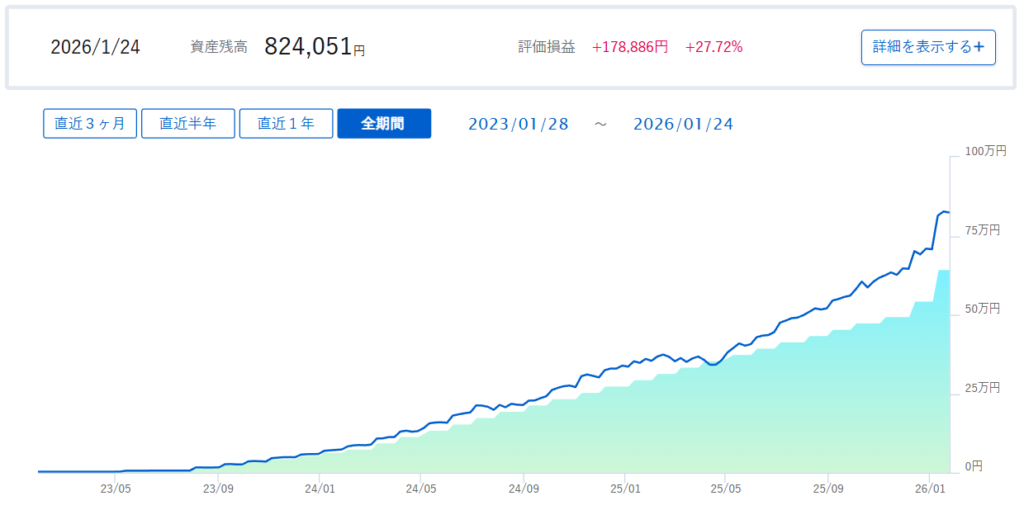Click the 23/05 x-axis tick label
Screen dimensions: 1024x510
click(x=116, y=489)
